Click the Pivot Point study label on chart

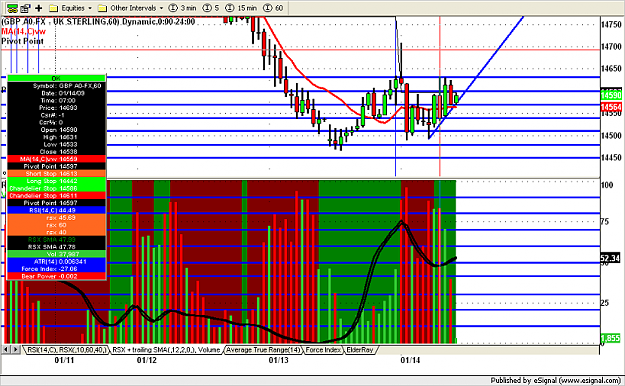pyautogui.click(x=22, y=41)
